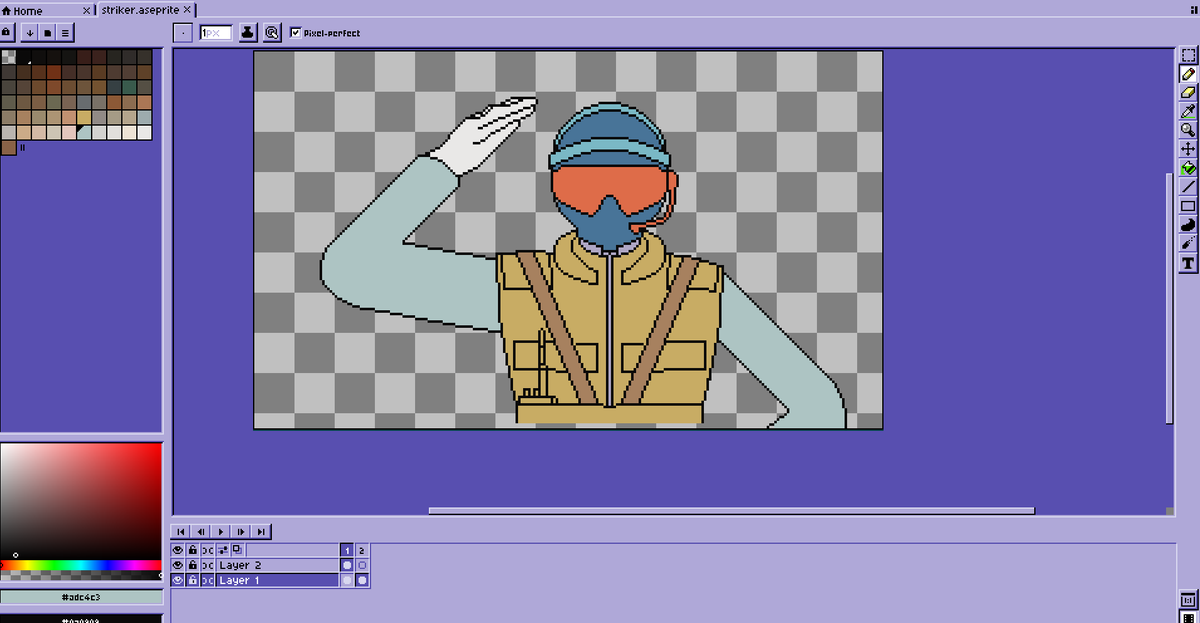Select the Pencil tool

tap(1188, 74)
